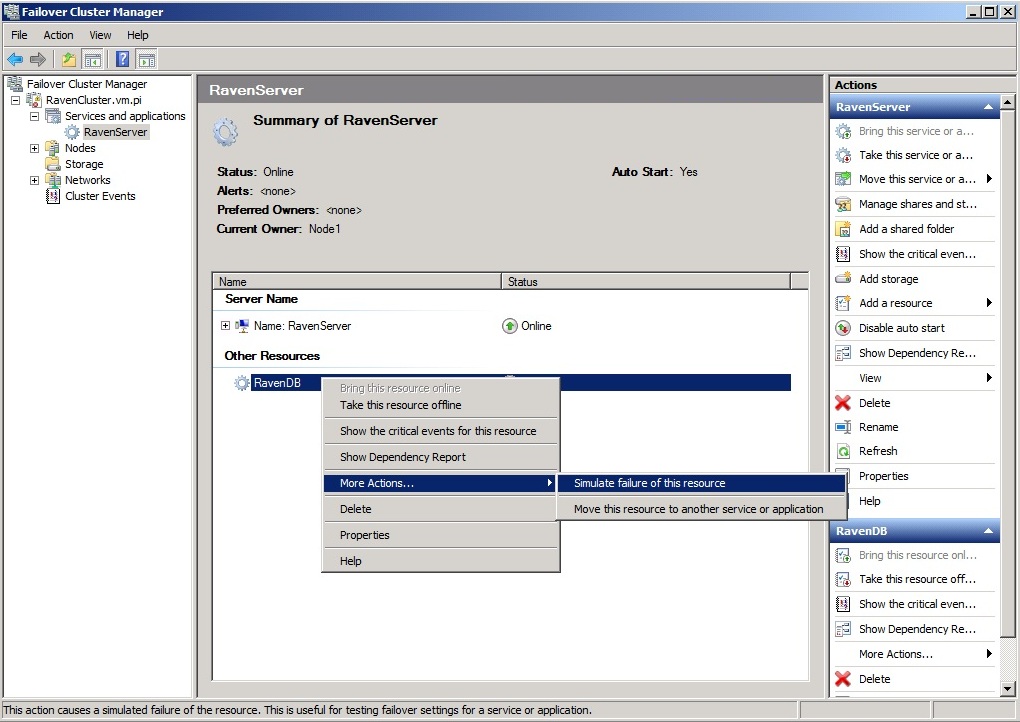Click the Name column header
Screen dimensions: 1020x722
tap(356, 282)
